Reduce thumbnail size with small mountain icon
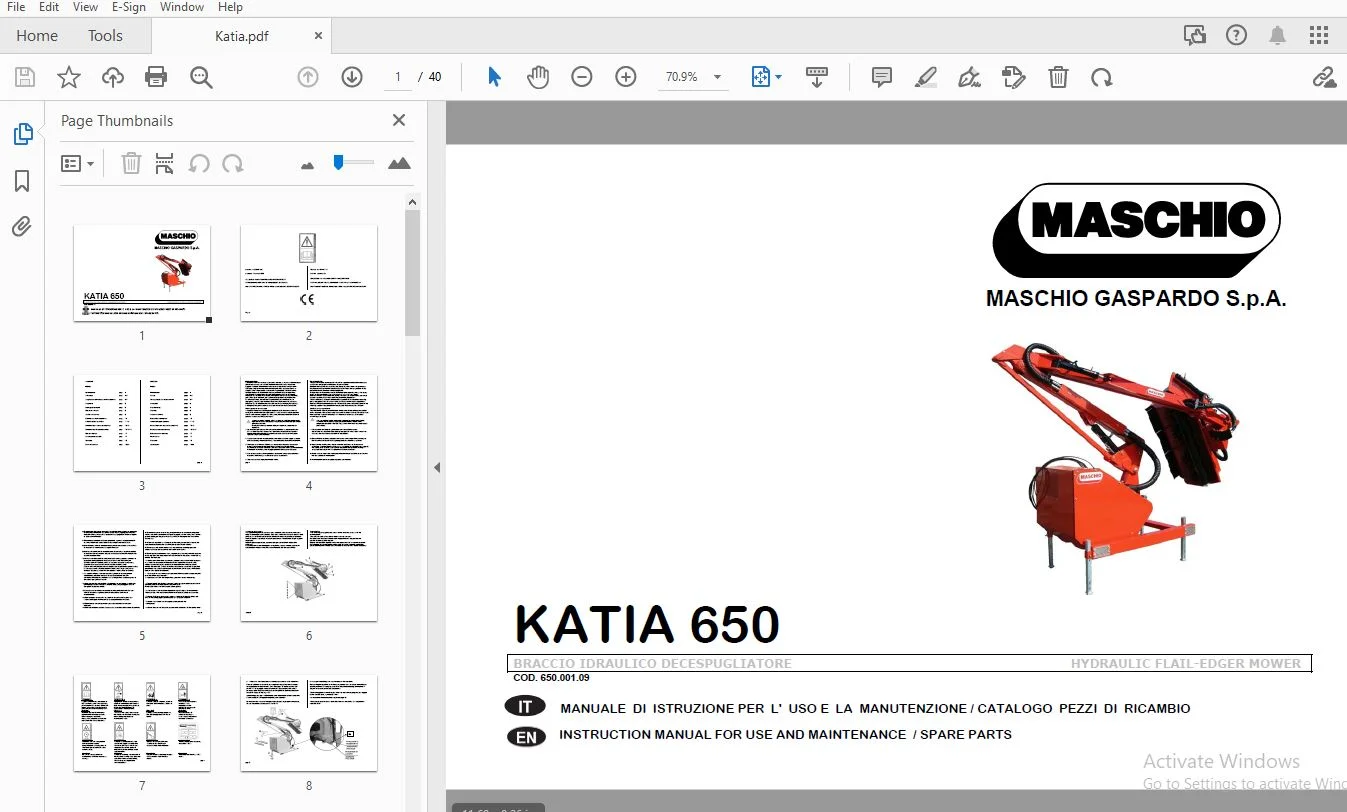This screenshot has width=1347, height=812. click(x=308, y=164)
